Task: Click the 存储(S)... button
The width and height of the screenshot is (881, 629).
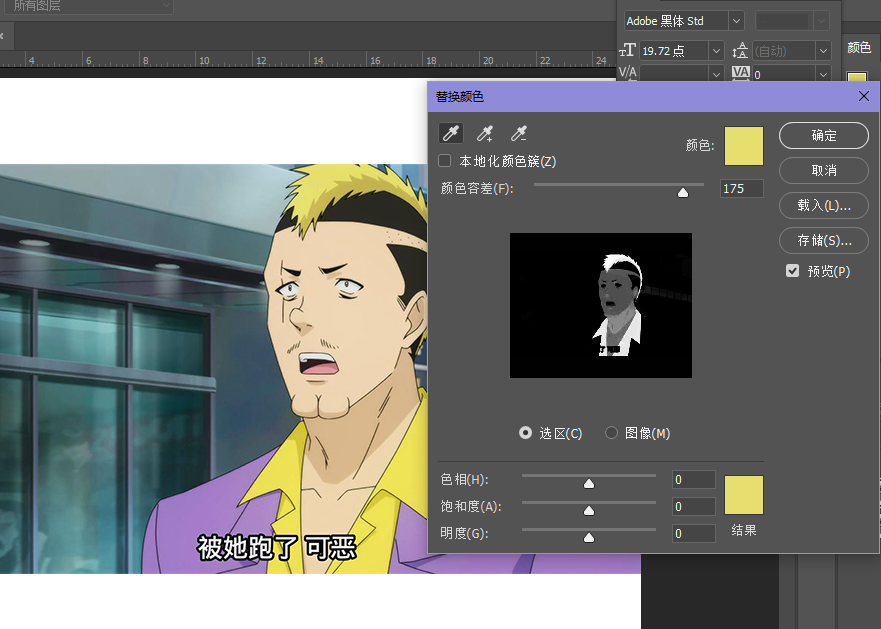Action: click(x=824, y=241)
